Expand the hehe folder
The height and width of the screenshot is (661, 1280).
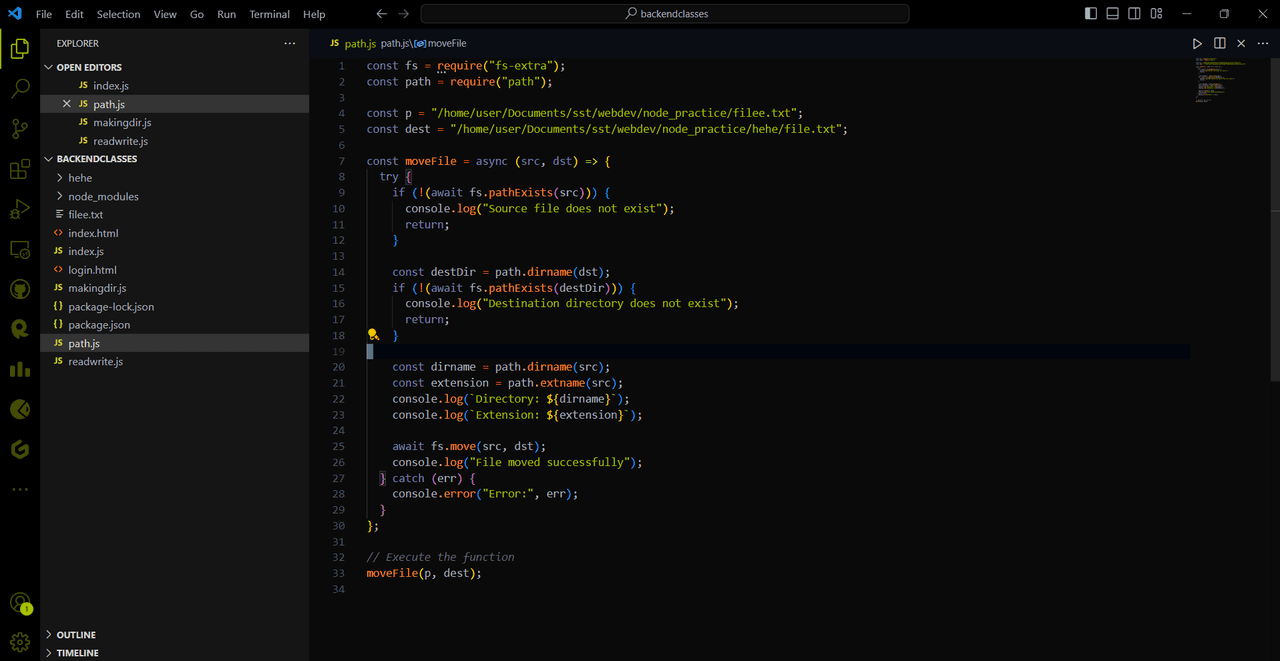pos(80,178)
